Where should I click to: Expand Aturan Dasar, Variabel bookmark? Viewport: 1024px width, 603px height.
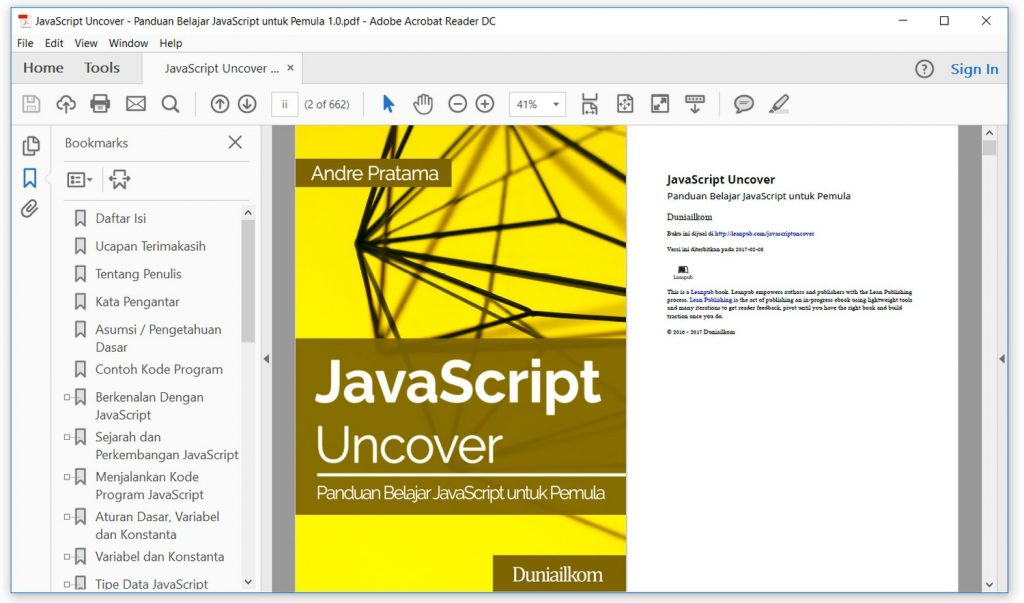67,516
